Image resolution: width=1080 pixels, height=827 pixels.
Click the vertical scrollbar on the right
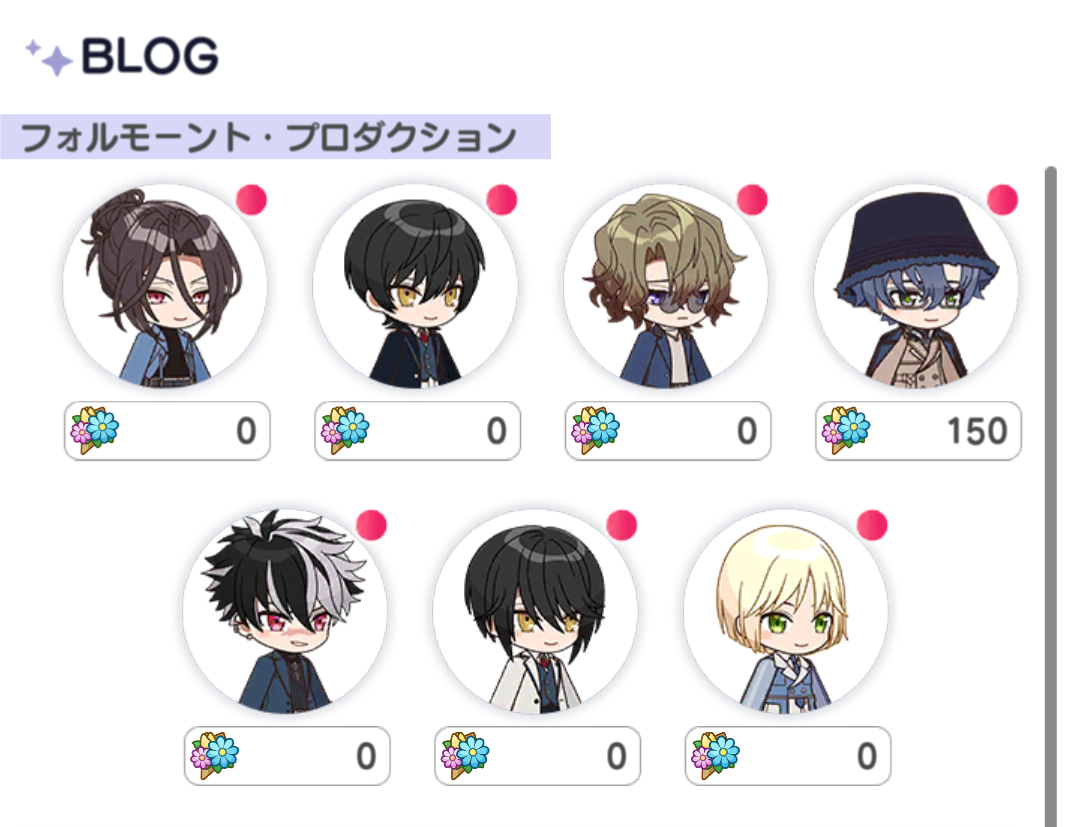pos(1050,496)
